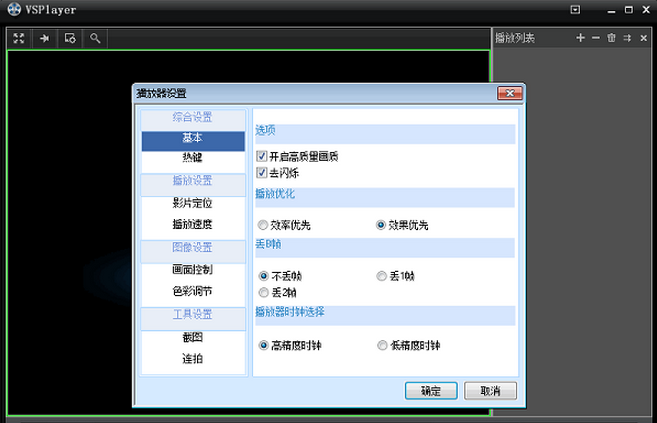Click the magnifier search icon in the toolbar
The image size is (657, 423).
pyautogui.click(x=95, y=38)
